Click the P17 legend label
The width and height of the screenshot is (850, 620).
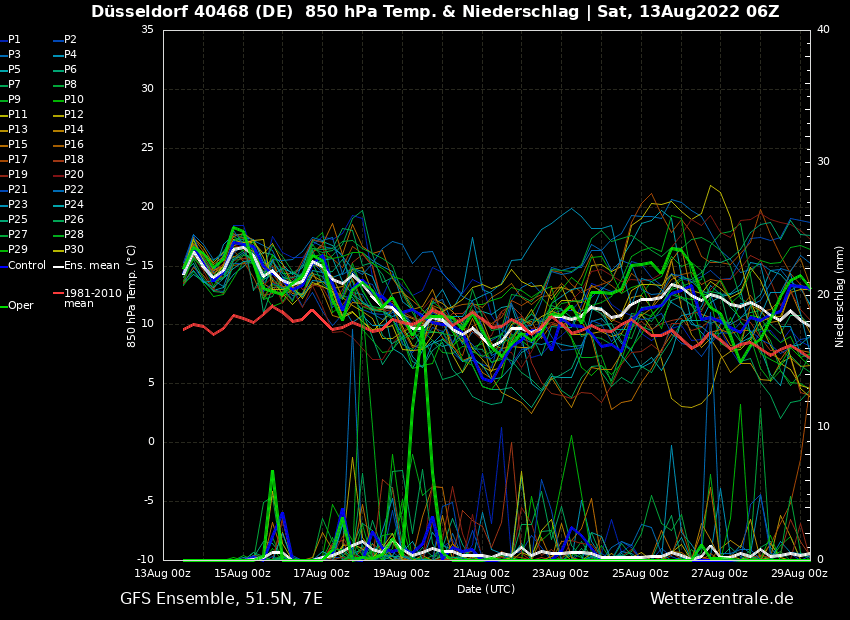coord(18,160)
